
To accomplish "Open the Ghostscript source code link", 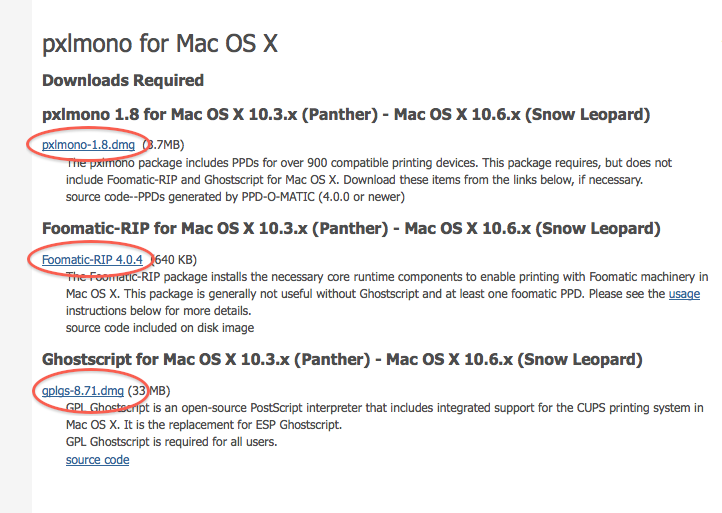I will (x=97, y=460).
